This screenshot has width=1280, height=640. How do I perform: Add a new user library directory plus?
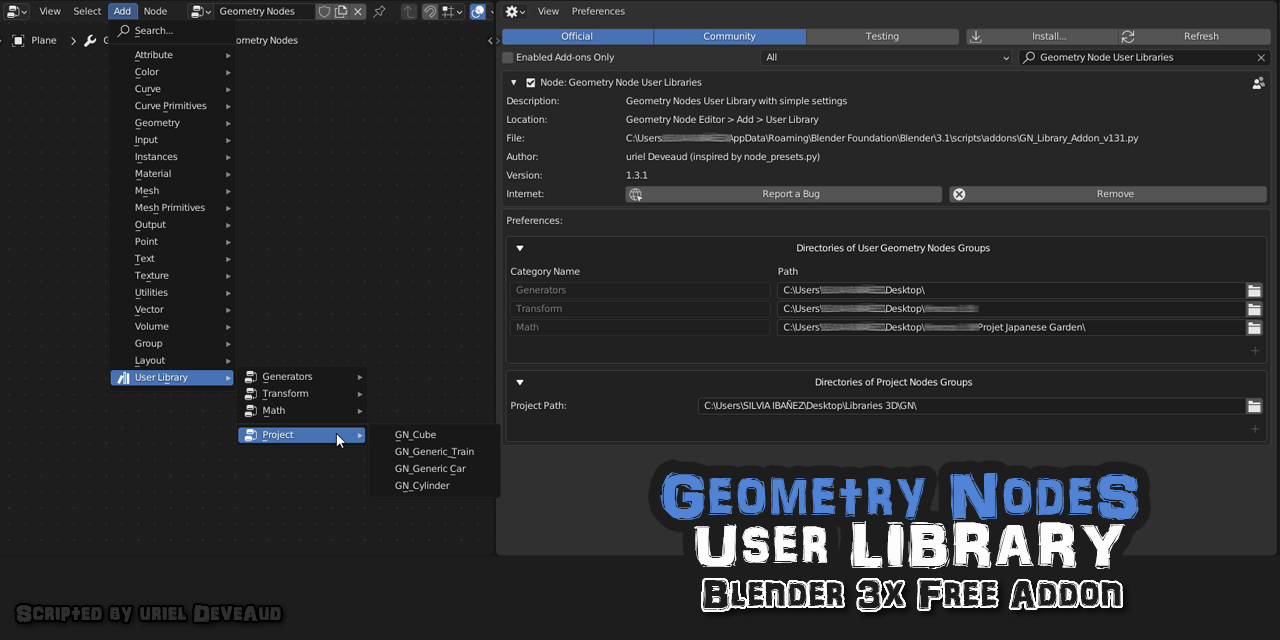1255,351
